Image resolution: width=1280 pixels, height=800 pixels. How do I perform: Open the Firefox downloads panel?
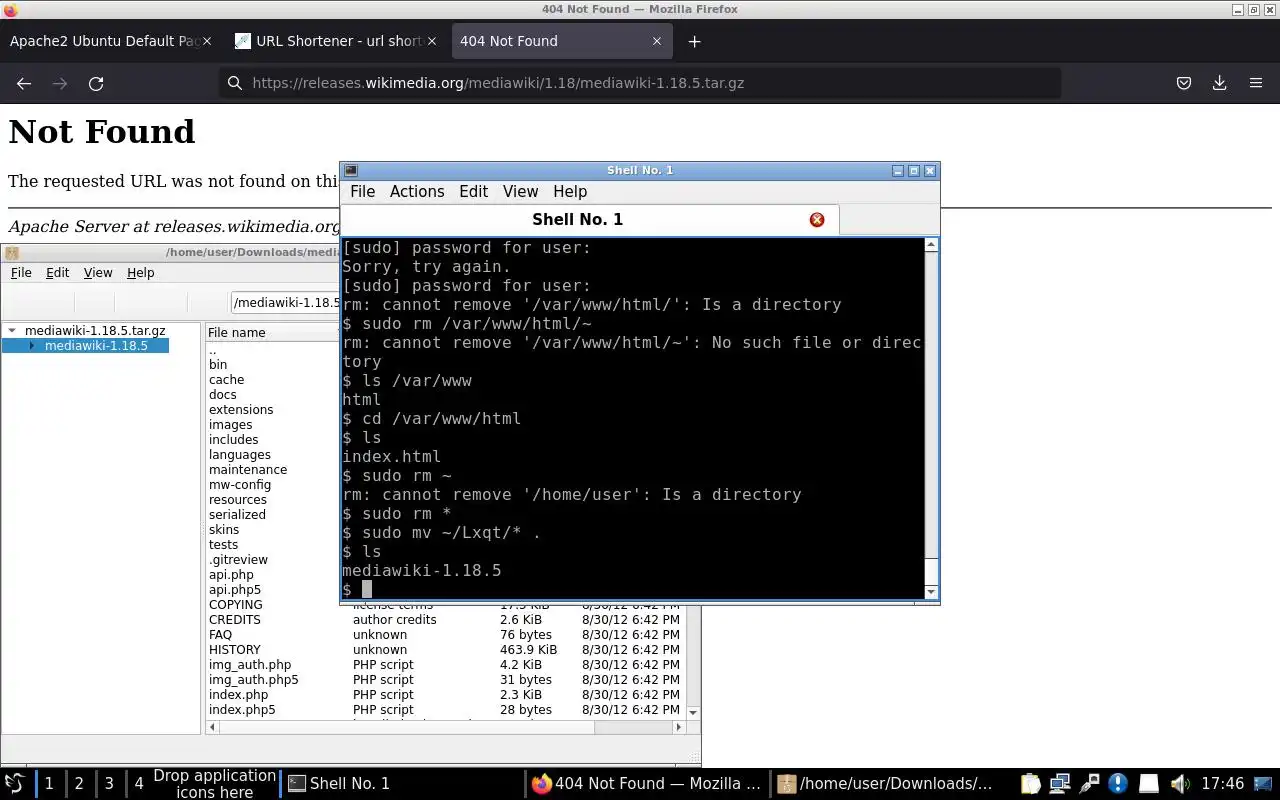coord(1219,83)
